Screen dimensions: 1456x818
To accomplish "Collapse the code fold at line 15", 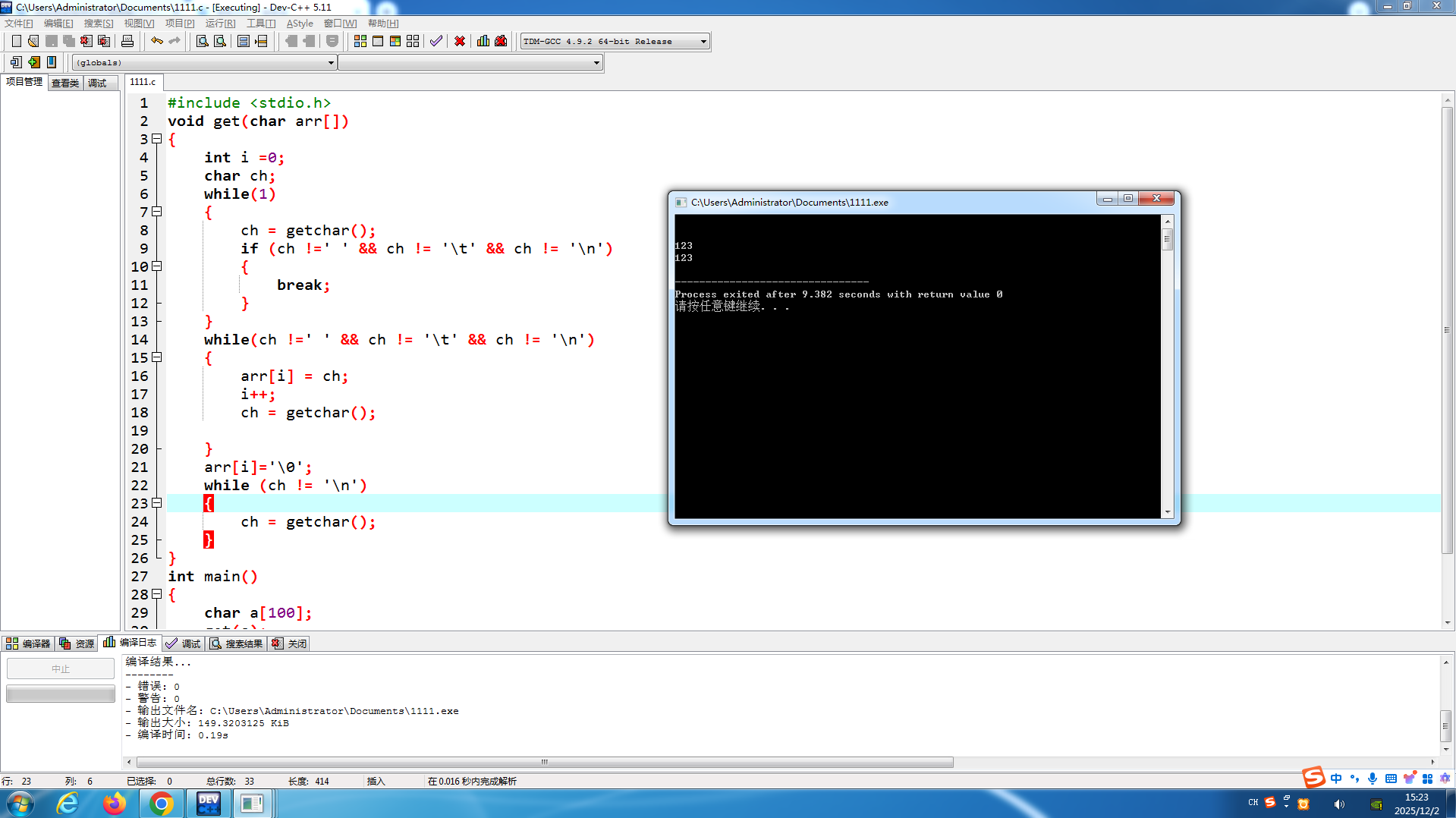I will point(157,357).
